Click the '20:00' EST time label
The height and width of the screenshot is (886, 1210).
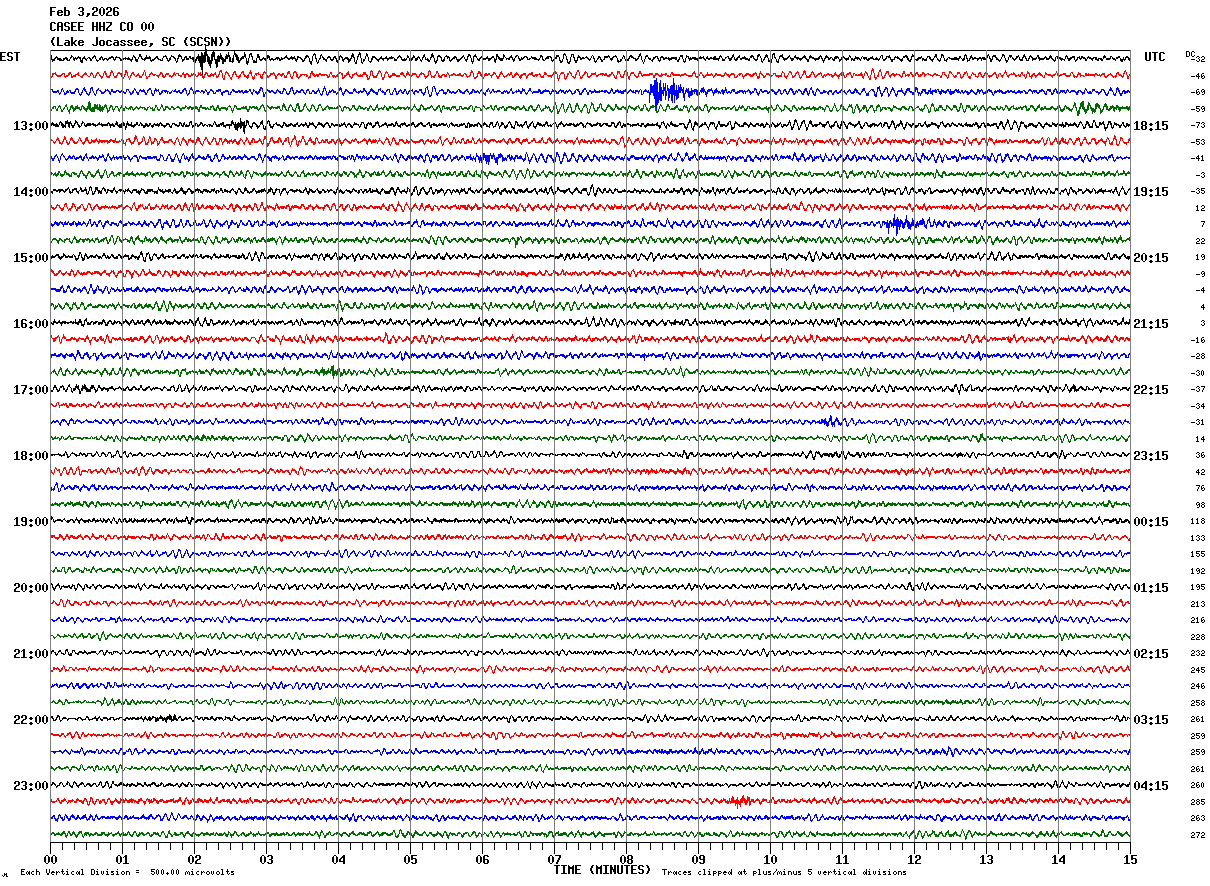coord(31,588)
